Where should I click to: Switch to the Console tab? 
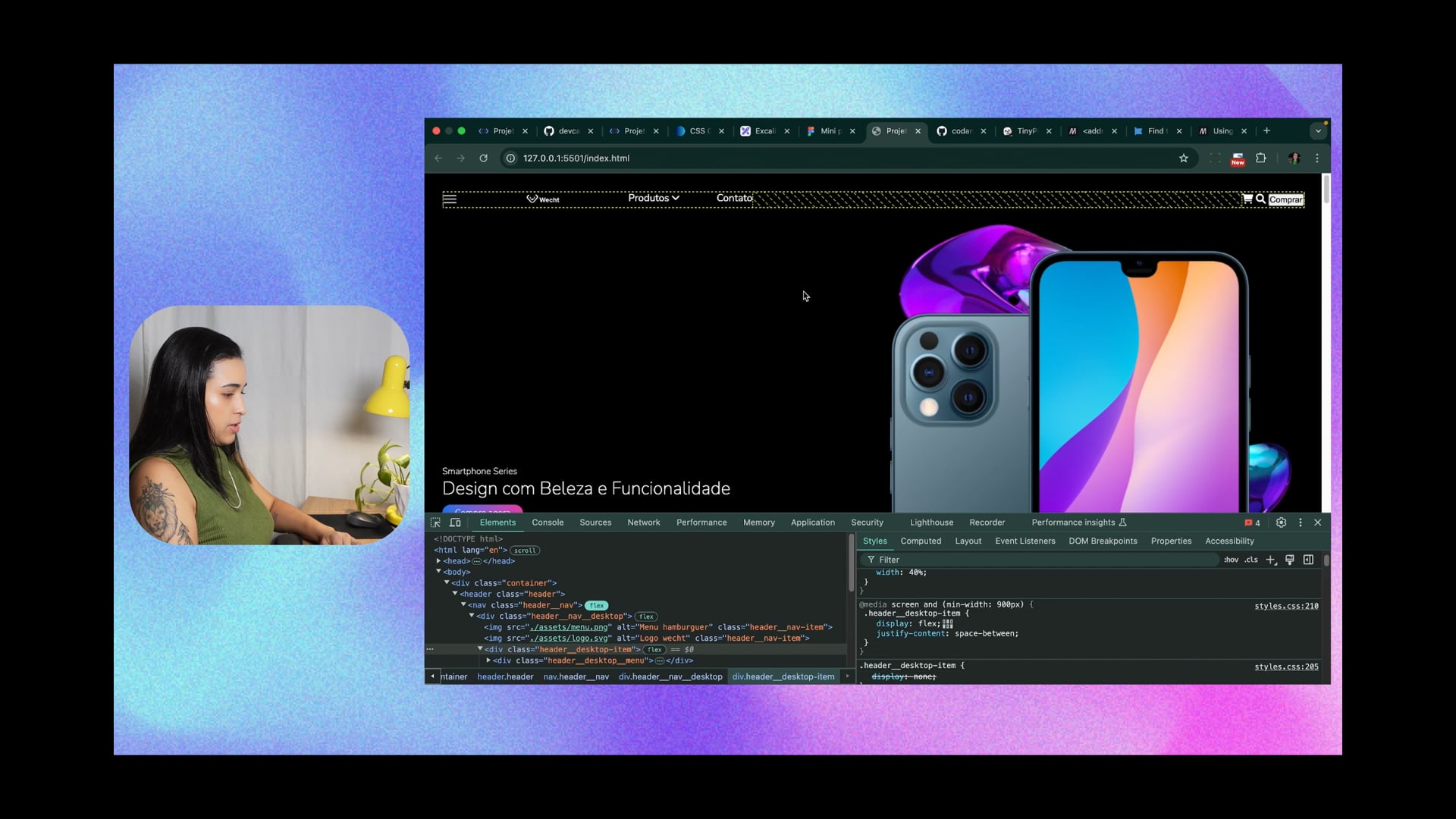548,522
